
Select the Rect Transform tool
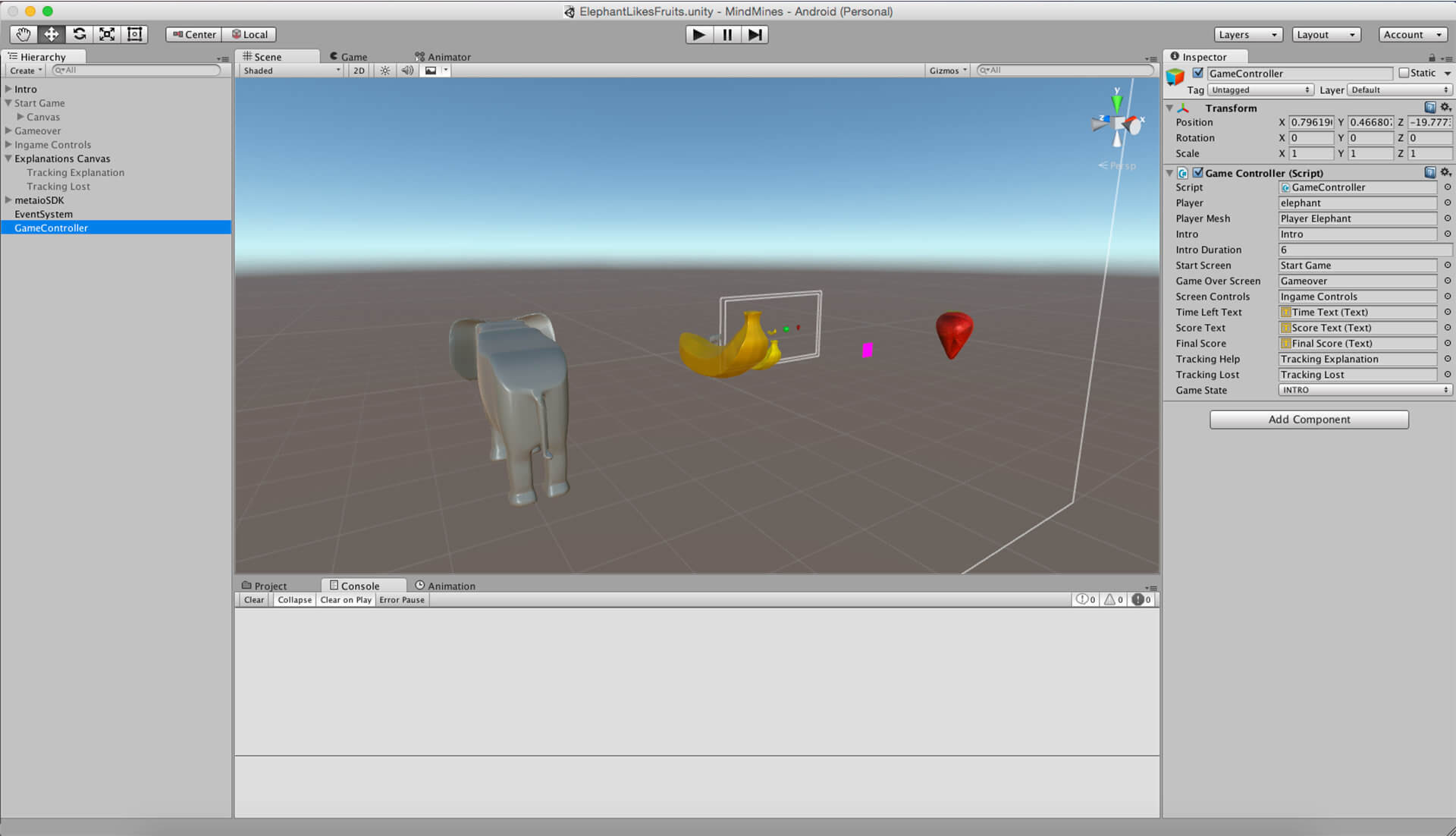134,34
